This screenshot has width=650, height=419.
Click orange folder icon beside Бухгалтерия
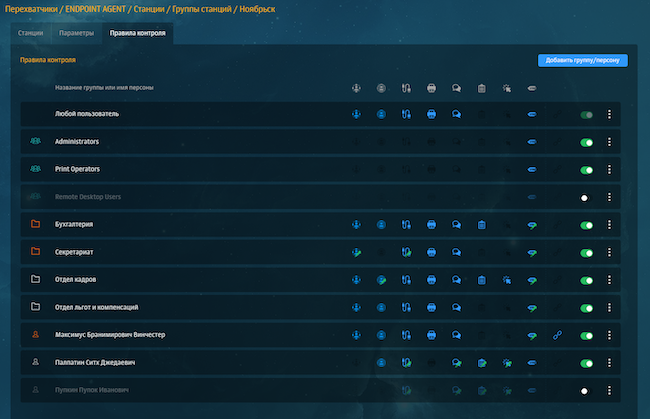[36, 224]
